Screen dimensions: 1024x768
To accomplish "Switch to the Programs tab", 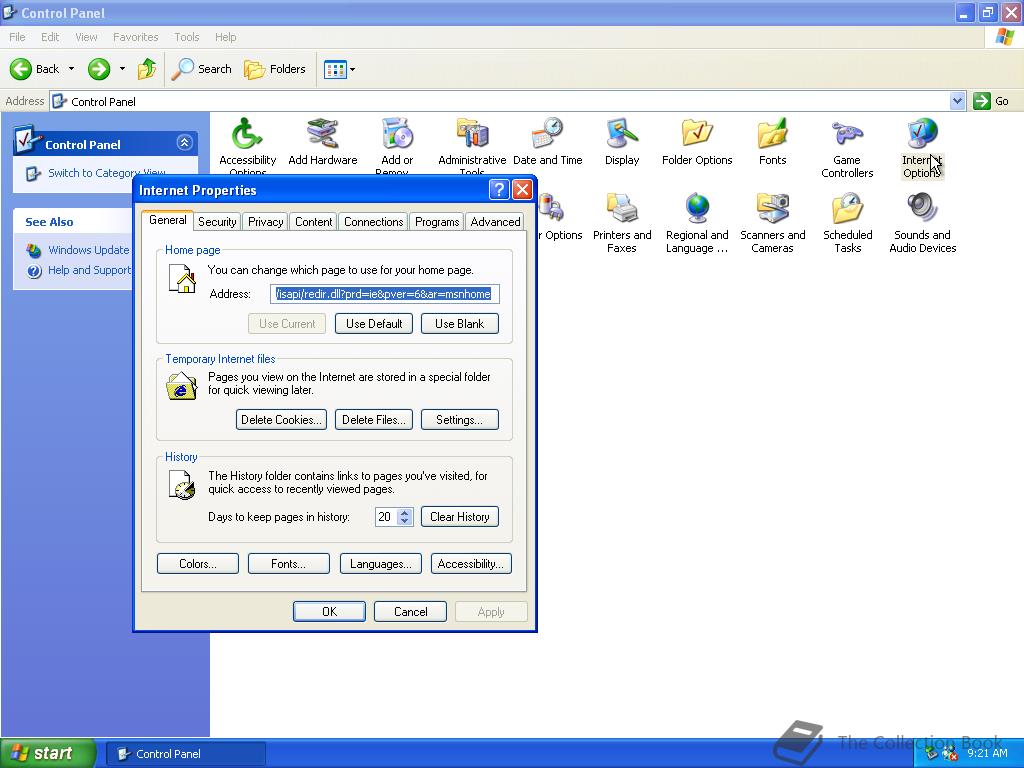I will point(437,222).
